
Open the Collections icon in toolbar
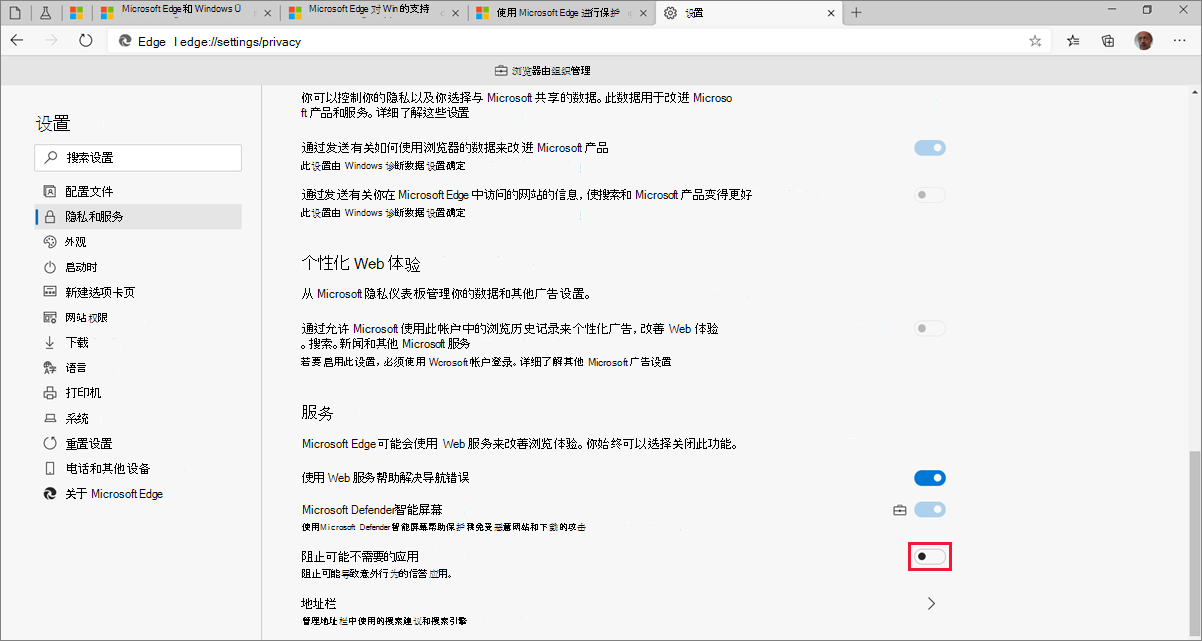tap(1107, 41)
